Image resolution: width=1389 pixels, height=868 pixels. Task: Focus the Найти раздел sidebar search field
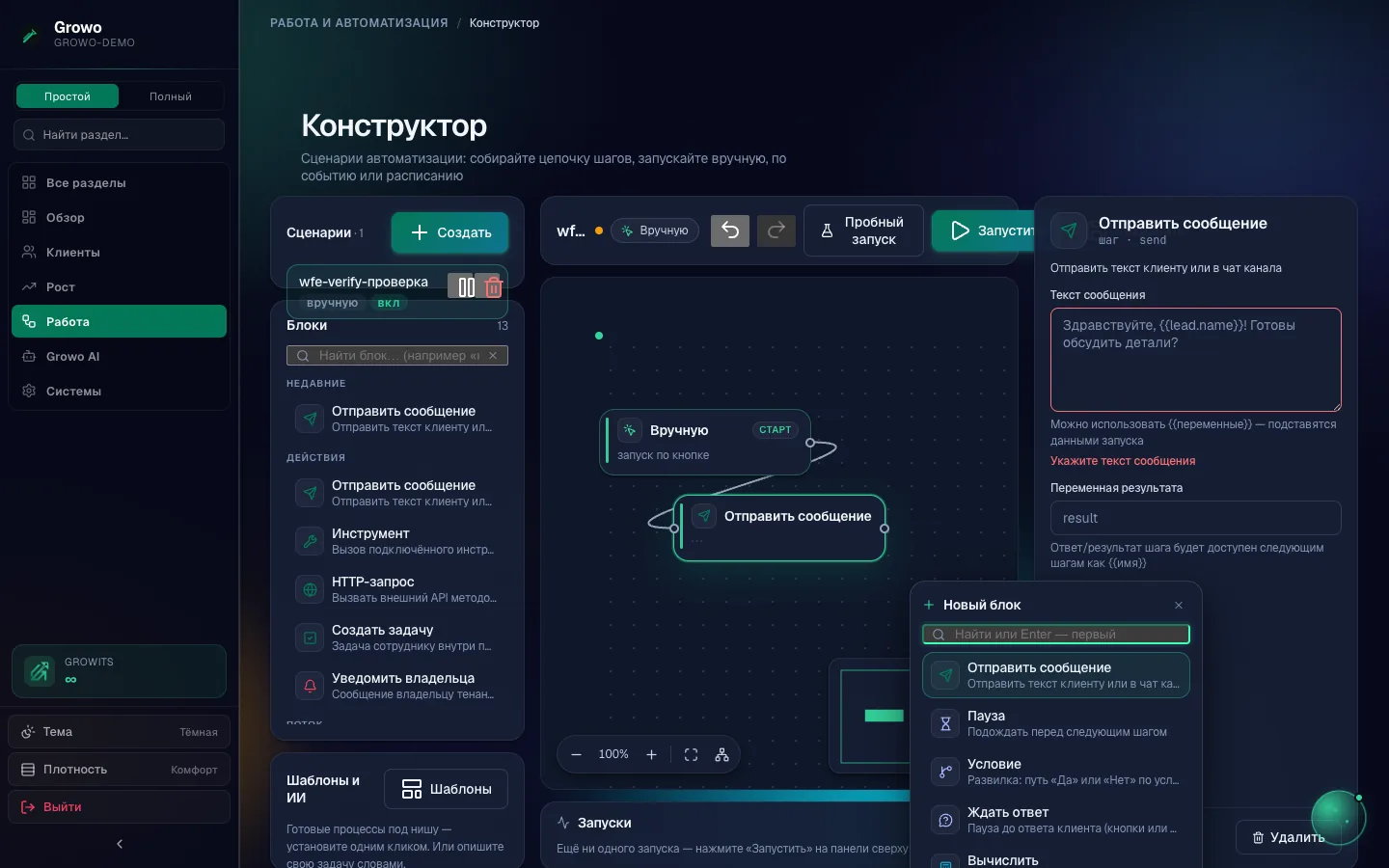pyautogui.click(x=120, y=135)
